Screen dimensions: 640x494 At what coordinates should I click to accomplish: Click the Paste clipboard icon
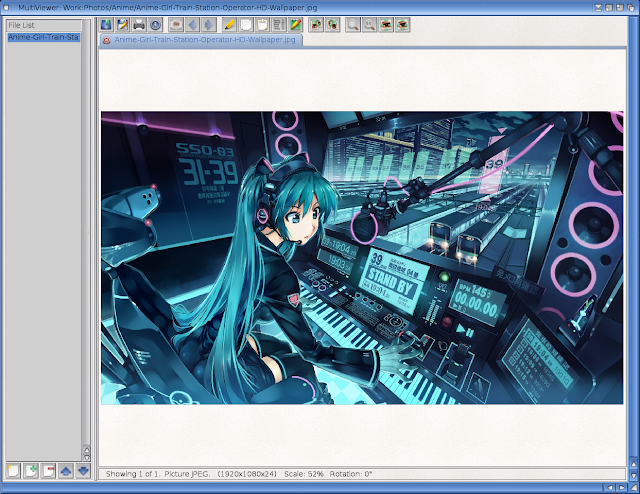tap(262, 25)
